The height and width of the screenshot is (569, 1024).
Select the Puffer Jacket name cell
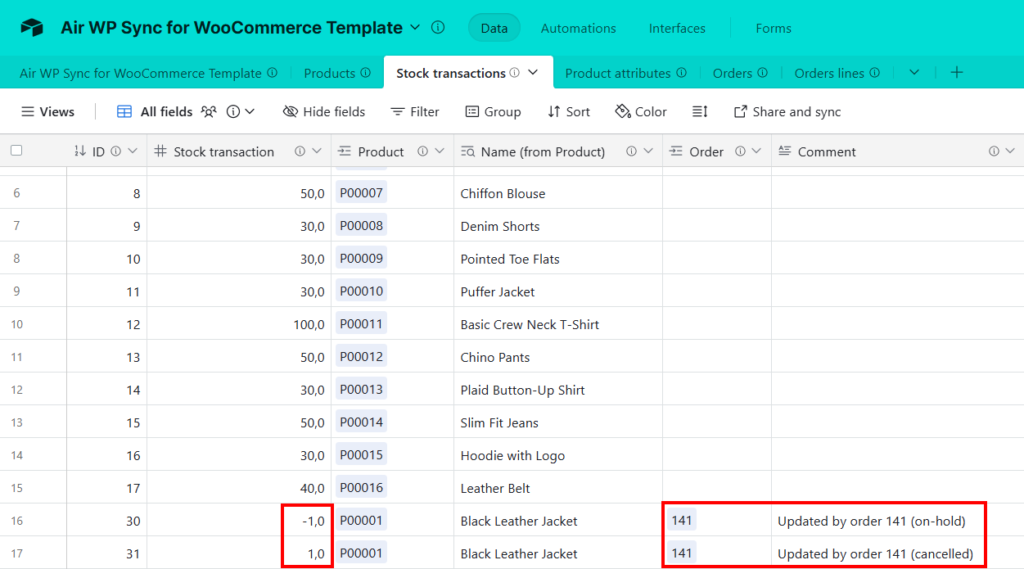click(x=558, y=291)
